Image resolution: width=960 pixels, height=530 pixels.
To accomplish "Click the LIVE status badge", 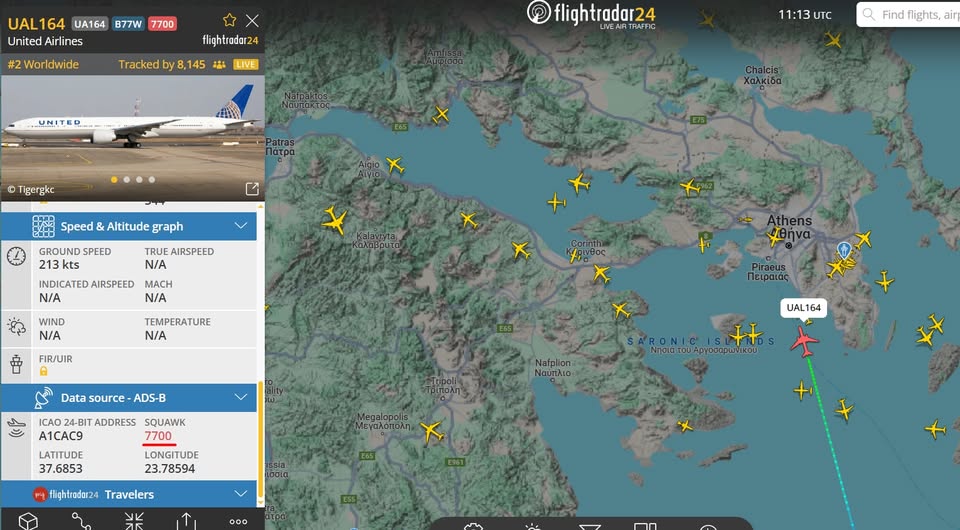I will click(246, 64).
